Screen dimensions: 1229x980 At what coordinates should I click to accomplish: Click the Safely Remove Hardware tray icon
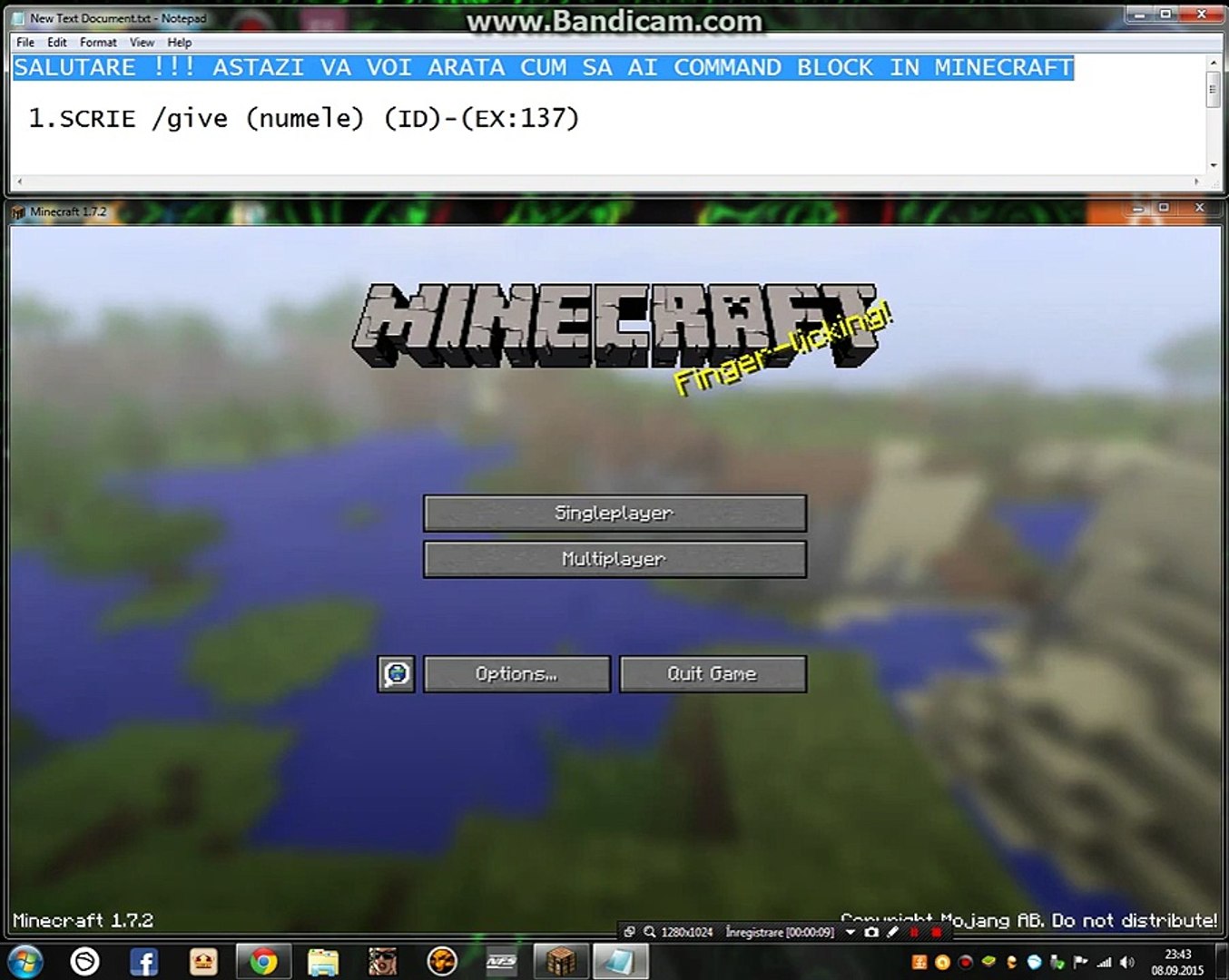1057,962
